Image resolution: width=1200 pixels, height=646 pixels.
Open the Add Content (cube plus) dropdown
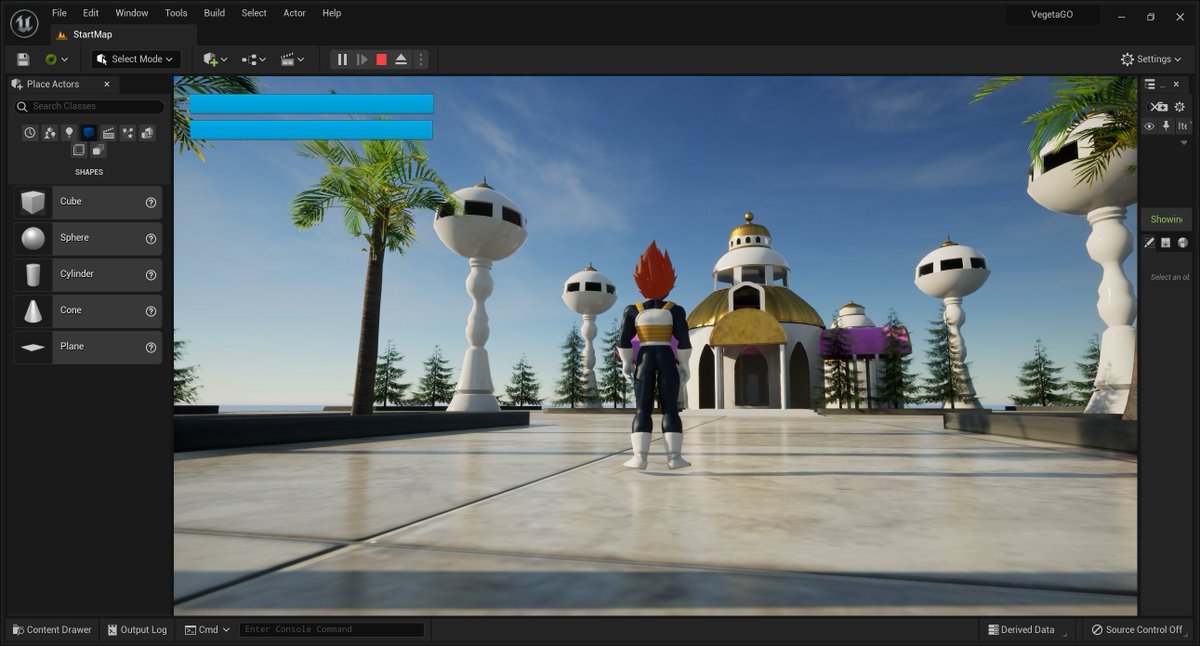point(215,59)
